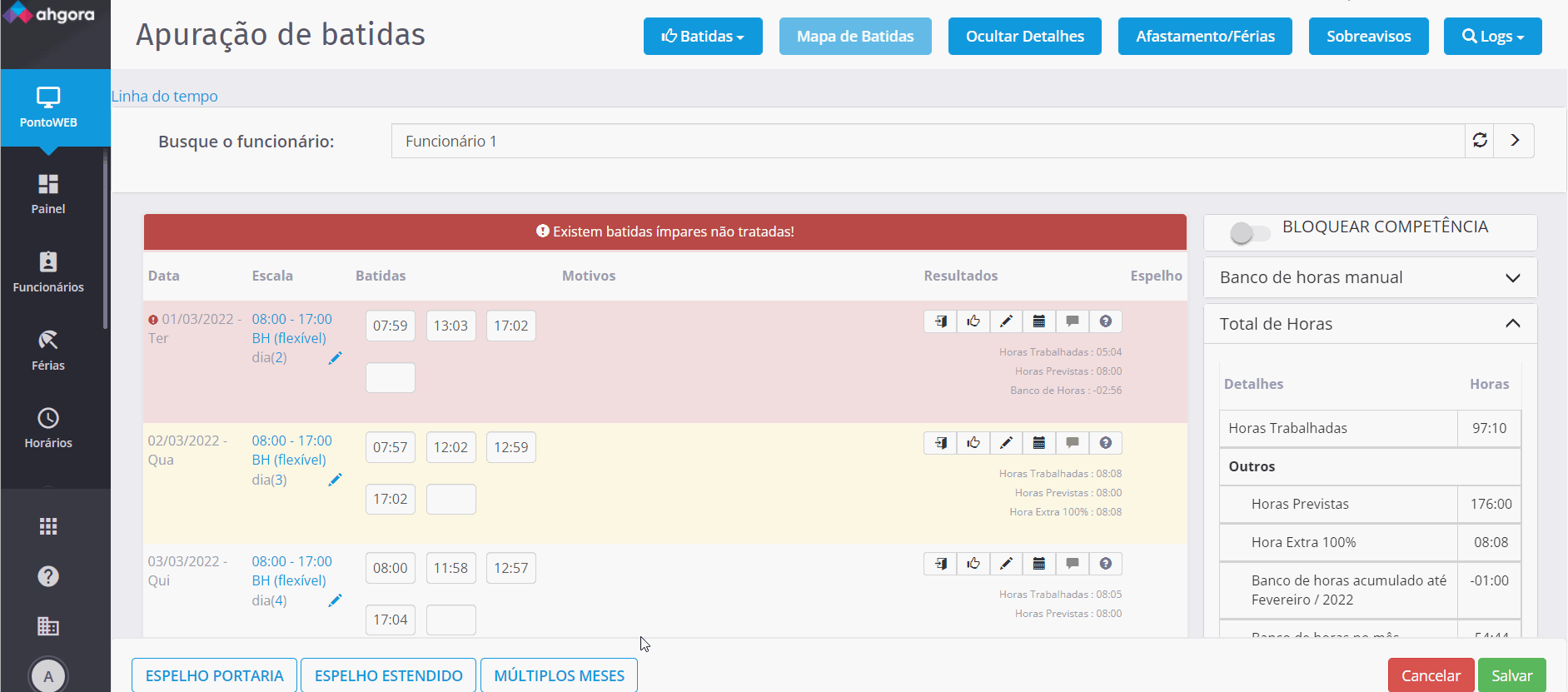
Task: Click the door icon for 01/03/2022
Action: [x=940, y=321]
